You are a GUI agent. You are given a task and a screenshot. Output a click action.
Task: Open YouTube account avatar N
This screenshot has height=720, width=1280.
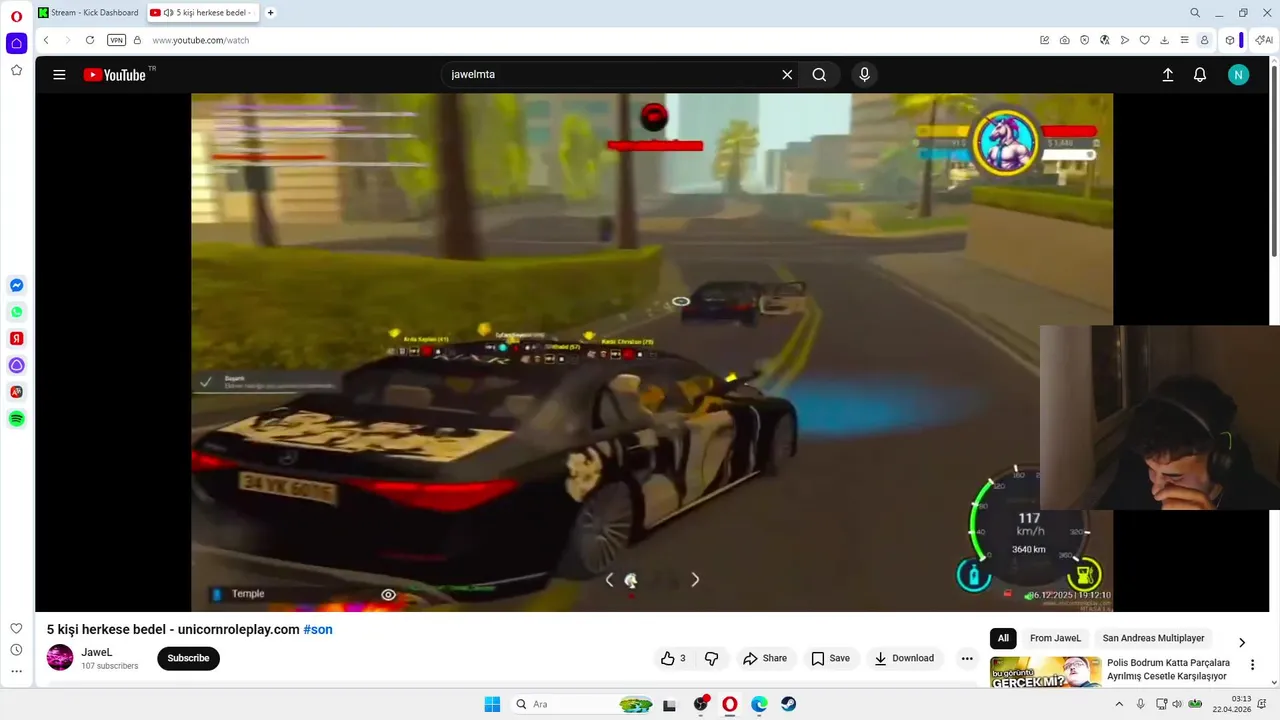click(x=1238, y=74)
